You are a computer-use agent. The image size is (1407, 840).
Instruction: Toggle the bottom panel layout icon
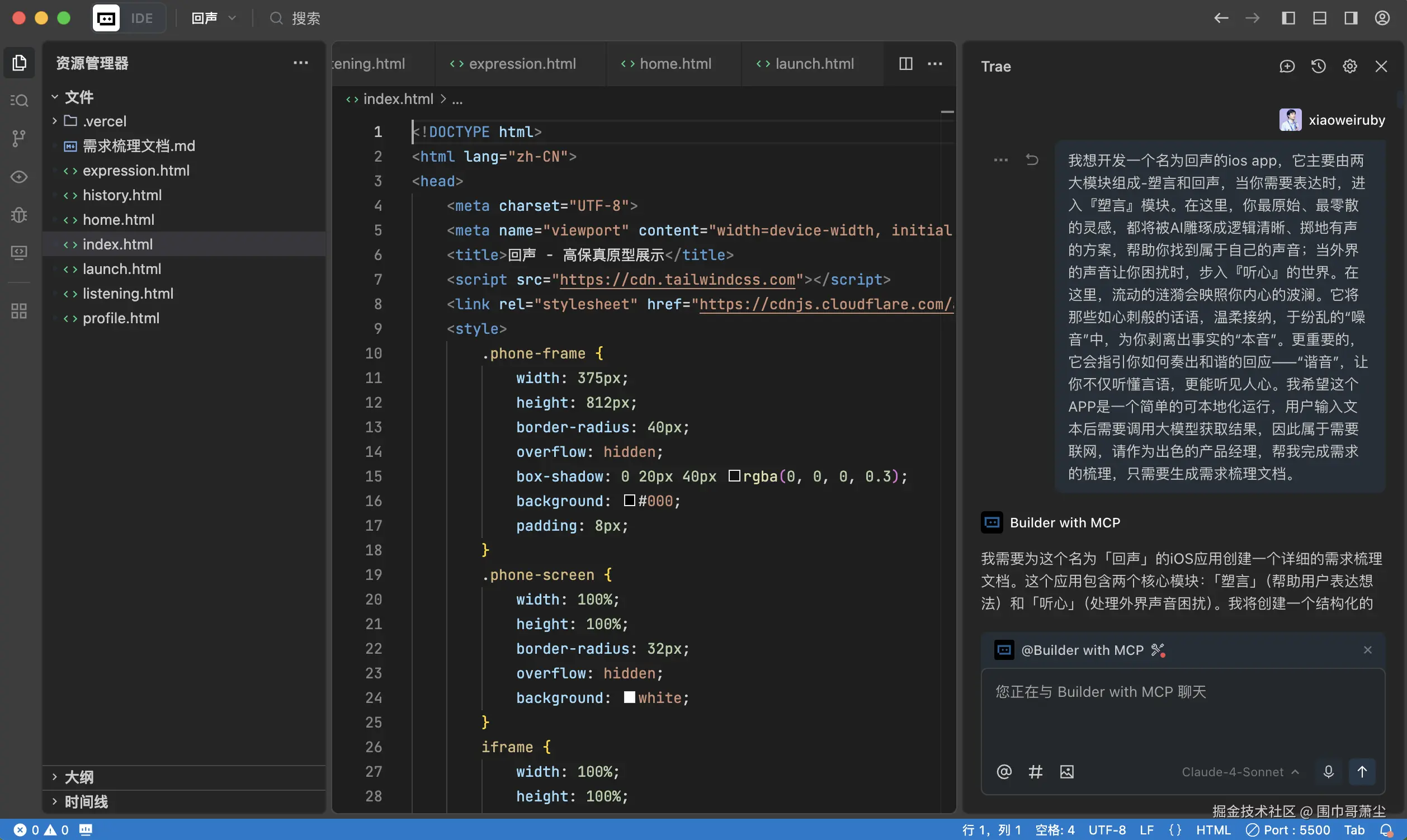coord(1320,18)
